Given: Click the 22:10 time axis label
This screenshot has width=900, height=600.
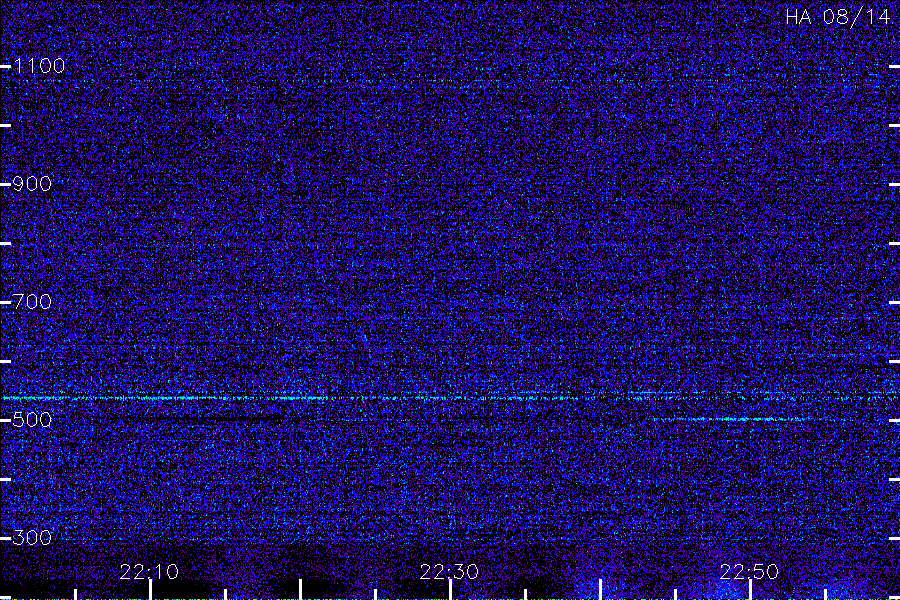Looking at the screenshot, I should click(149, 572).
